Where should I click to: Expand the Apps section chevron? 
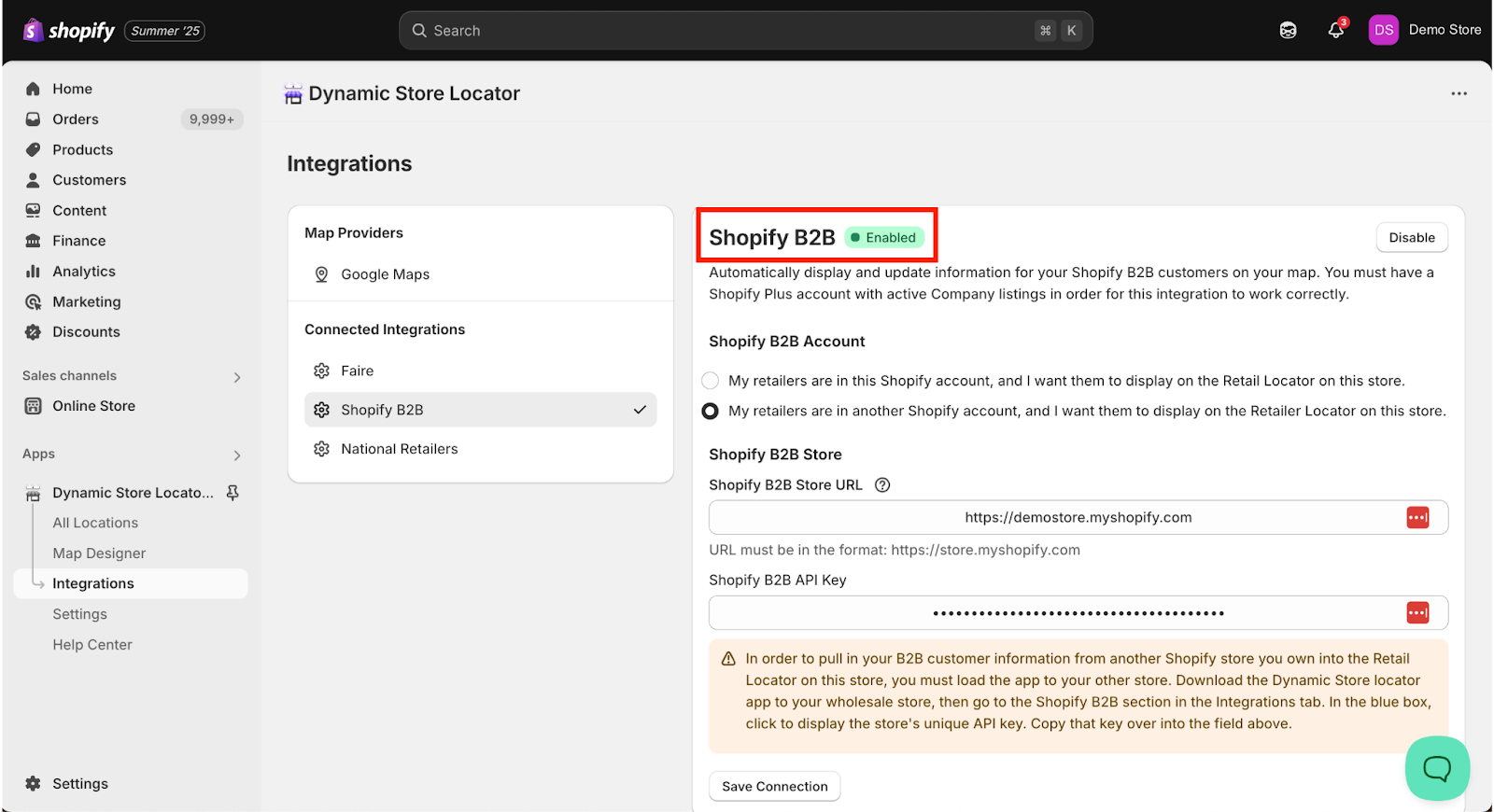(x=237, y=455)
